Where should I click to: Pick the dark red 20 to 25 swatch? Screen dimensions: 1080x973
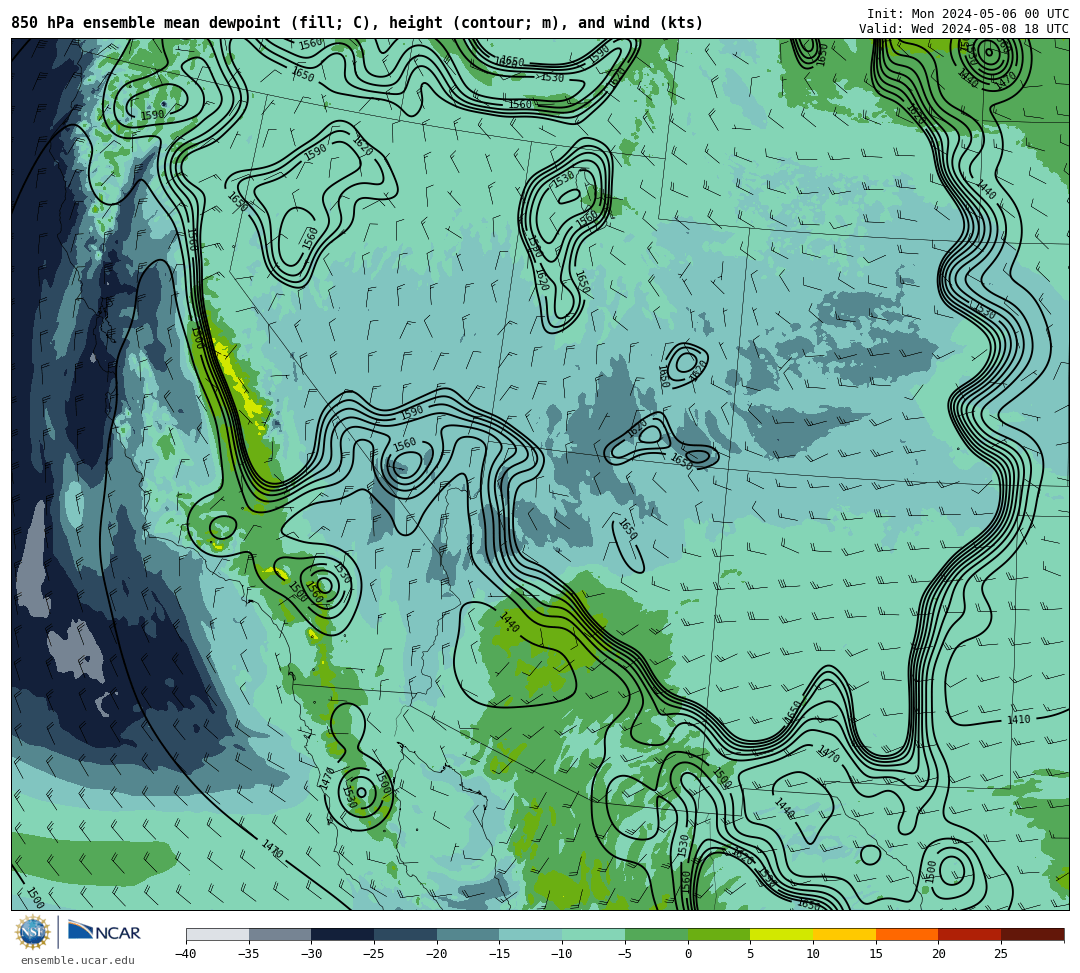970,934
